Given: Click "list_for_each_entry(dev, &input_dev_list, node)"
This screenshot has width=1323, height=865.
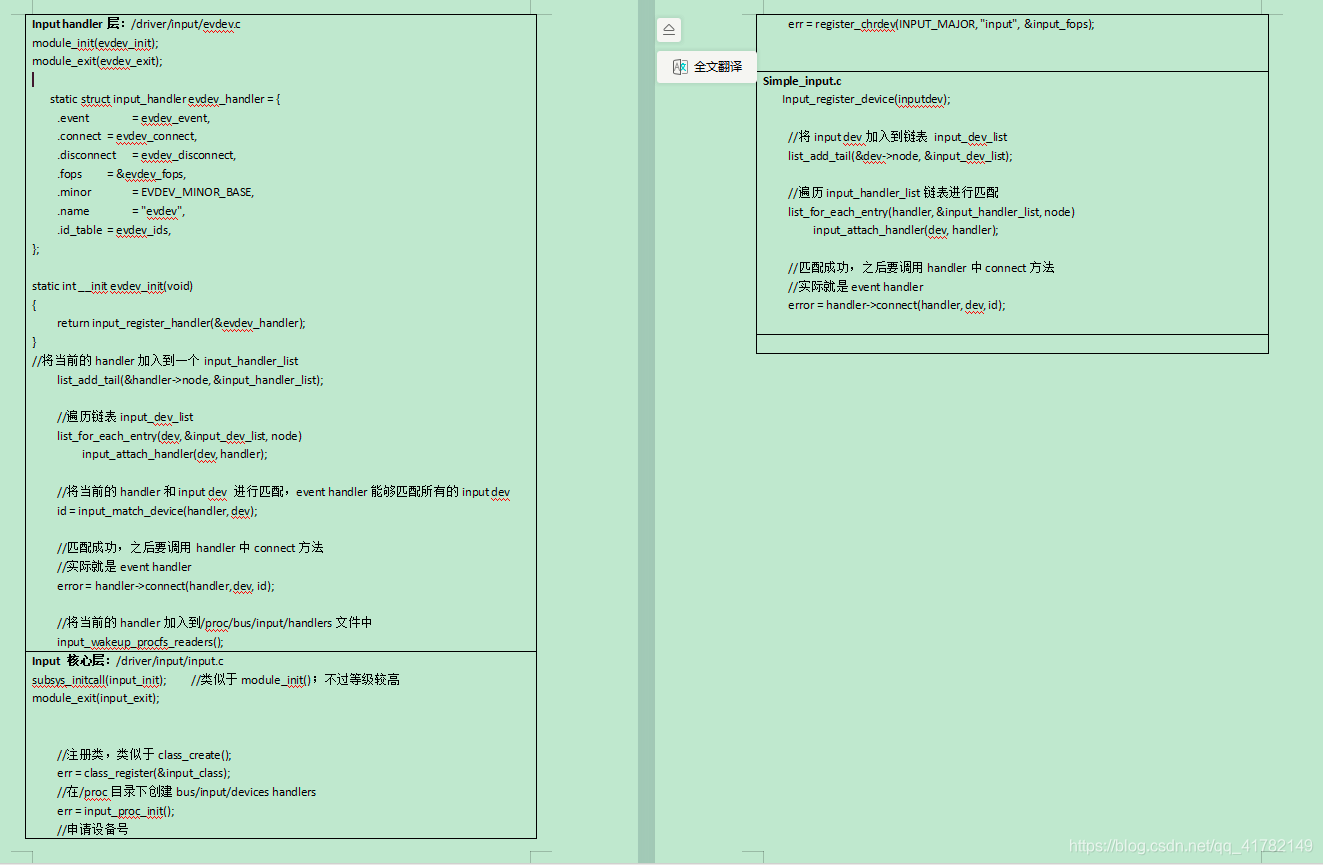Looking at the screenshot, I should click(x=179, y=436).
